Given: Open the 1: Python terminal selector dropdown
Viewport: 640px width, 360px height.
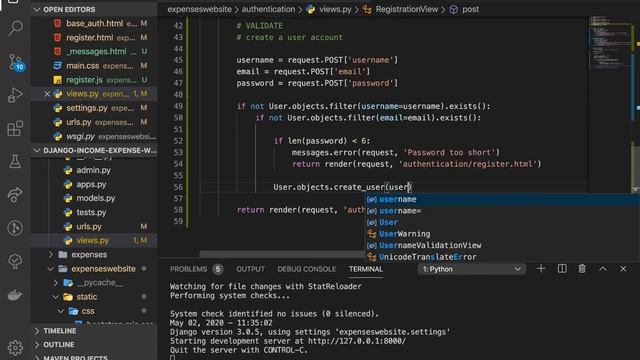Looking at the screenshot, I should coord(471,269).
